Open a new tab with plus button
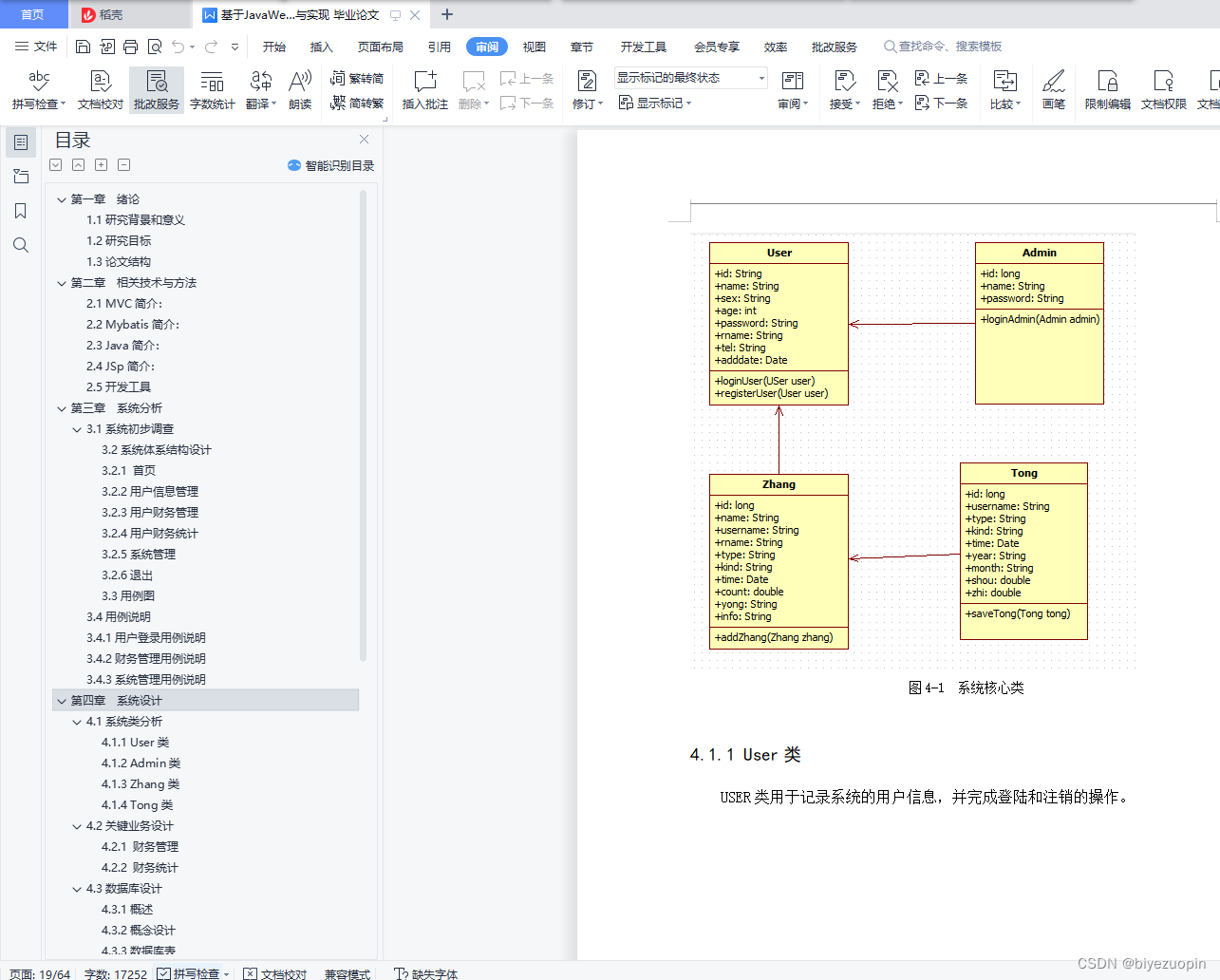This screenshot has height=980, width=1220. click(x=447, y=14)
